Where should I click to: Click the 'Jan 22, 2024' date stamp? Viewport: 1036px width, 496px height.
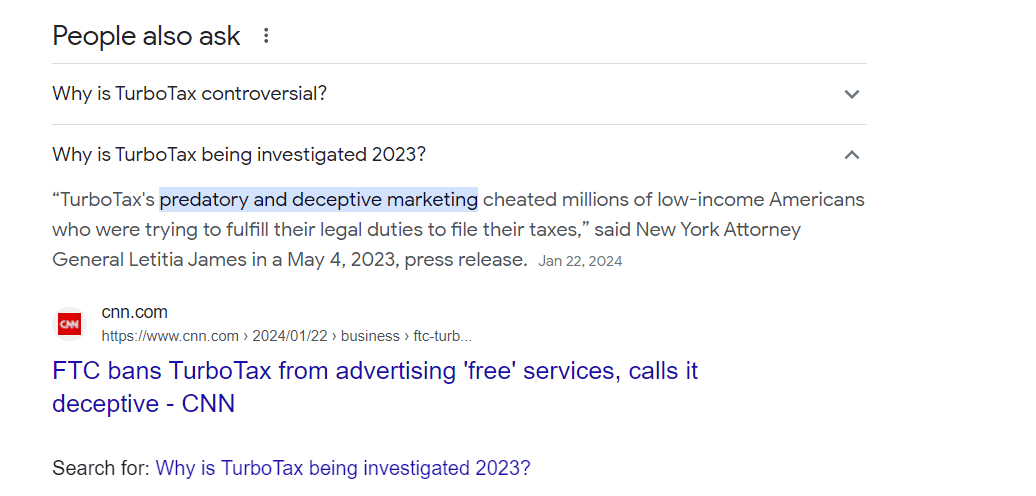point(580,261)
